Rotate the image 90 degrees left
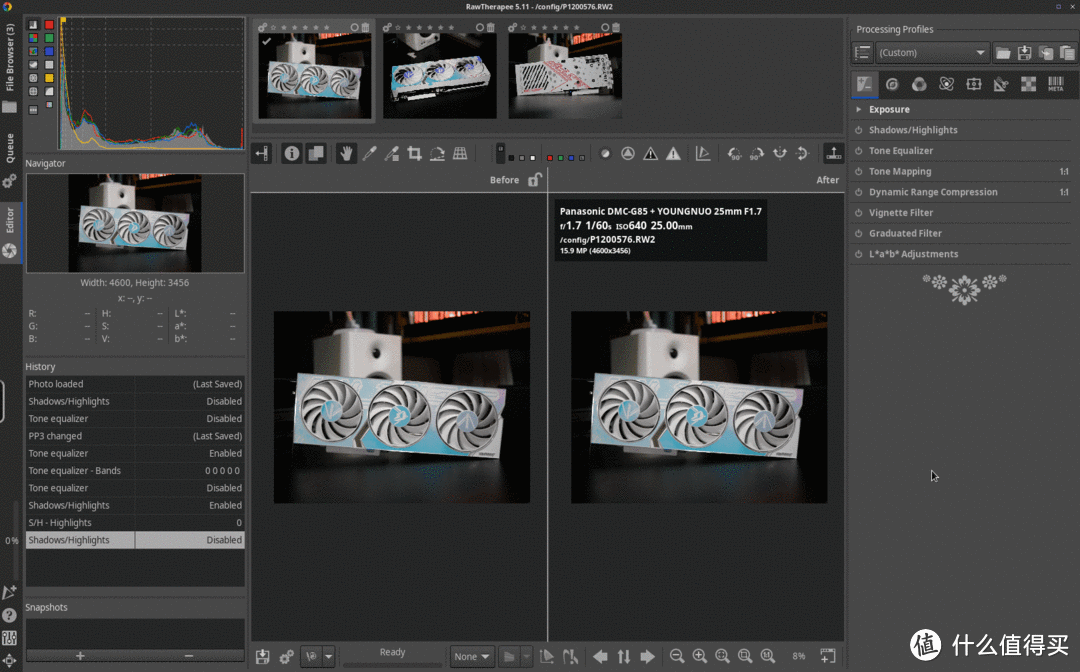This screenshot has width=1080, height=672. [x=734, y=153]
